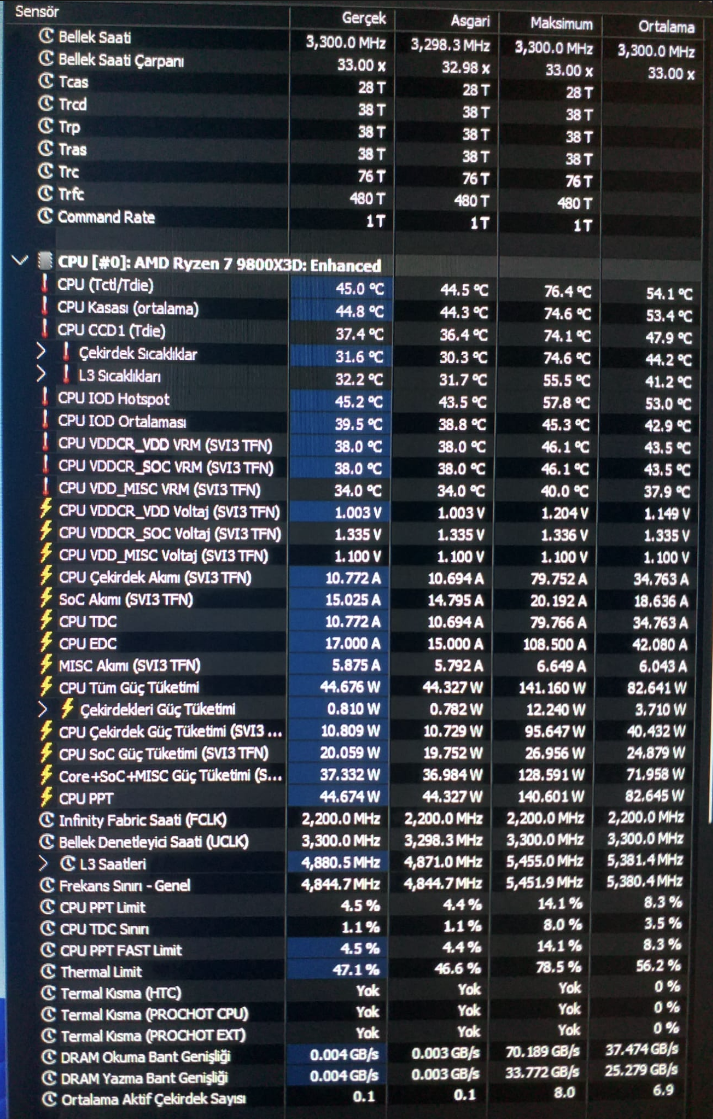The height and width of the screenshot is (1119, 713).
Task: Click the thermometer icon beside CPU VDDCR_SOC VRM
Action: [x=46, y=467]
